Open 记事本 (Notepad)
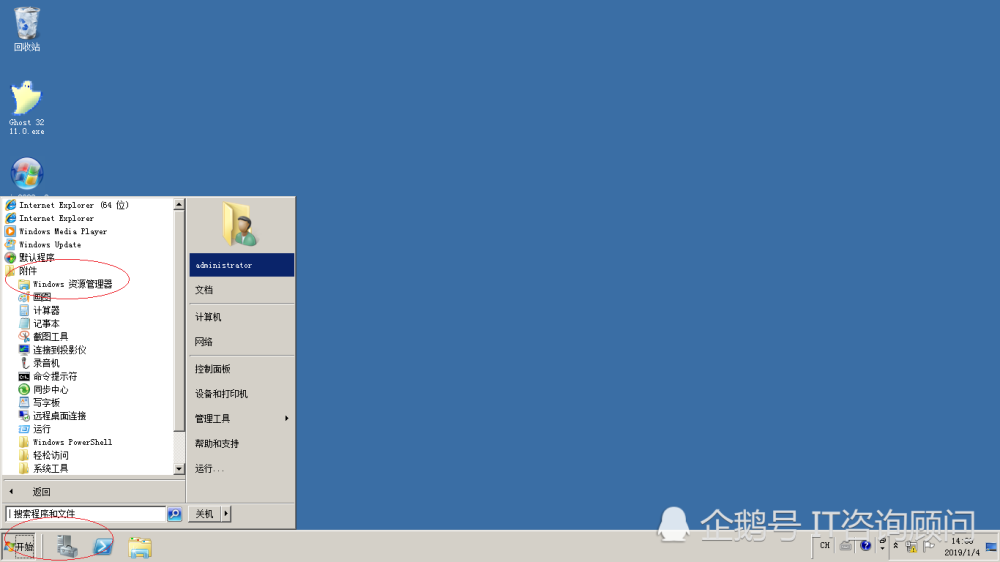 tap(40, 323)
